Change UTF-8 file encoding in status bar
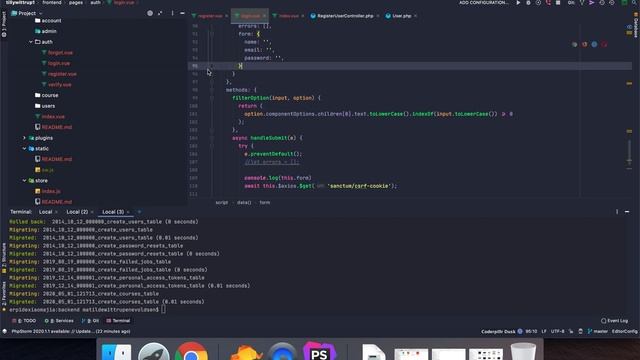Image resolution: width=640 pixels, height=360 pixels. pos(558,331)
